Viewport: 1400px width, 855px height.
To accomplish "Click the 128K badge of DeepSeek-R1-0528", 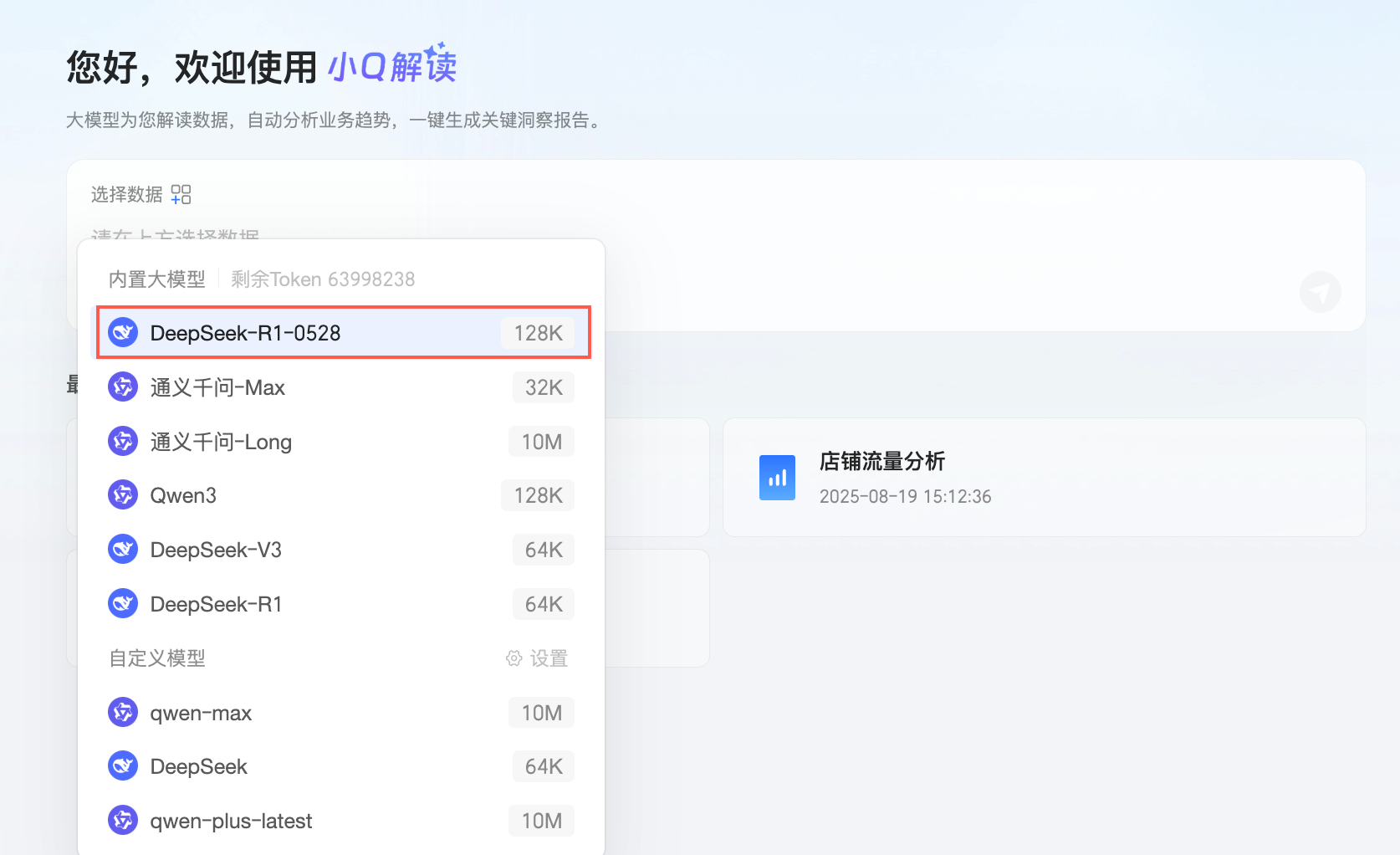I will (538, 333).
